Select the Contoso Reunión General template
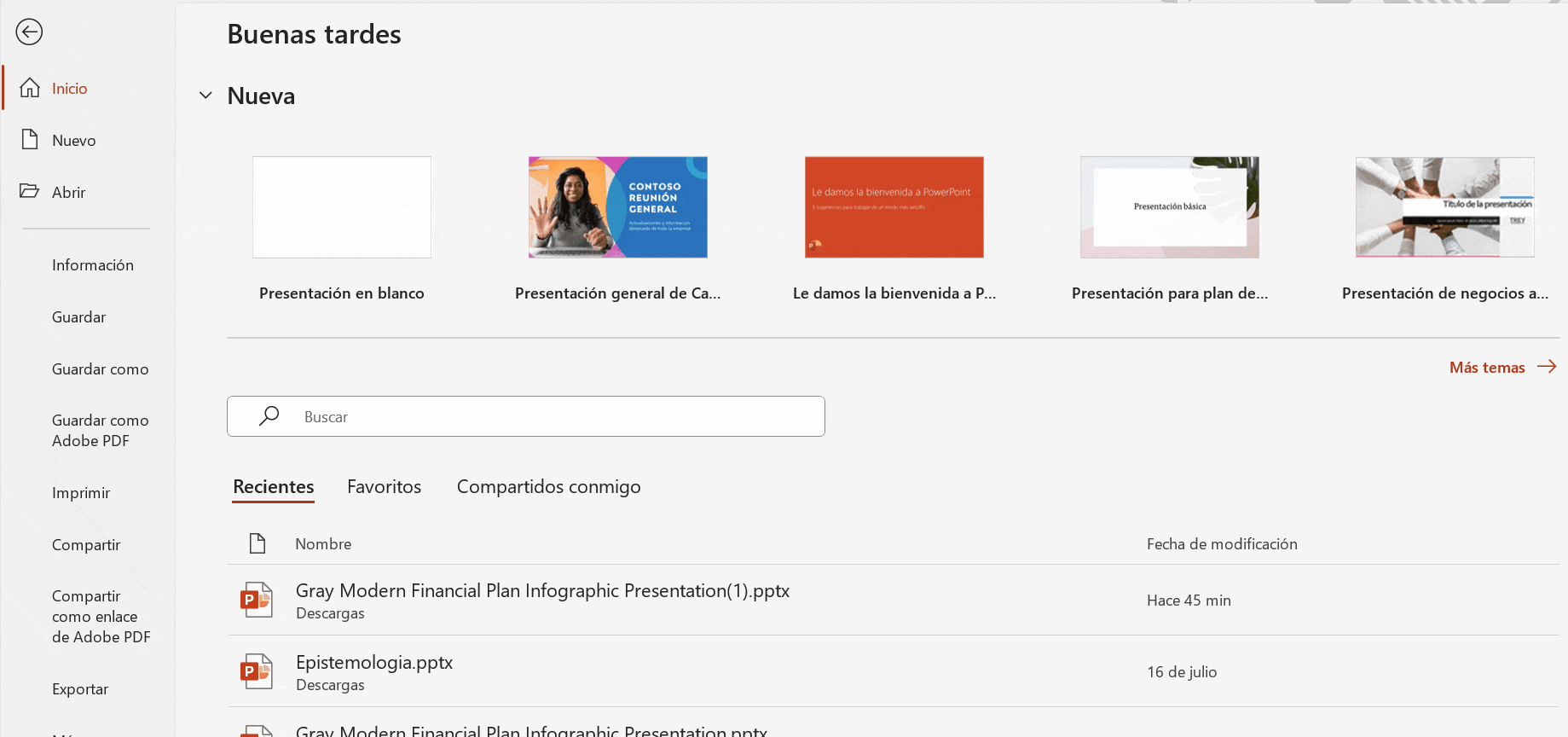 point(617,207)
